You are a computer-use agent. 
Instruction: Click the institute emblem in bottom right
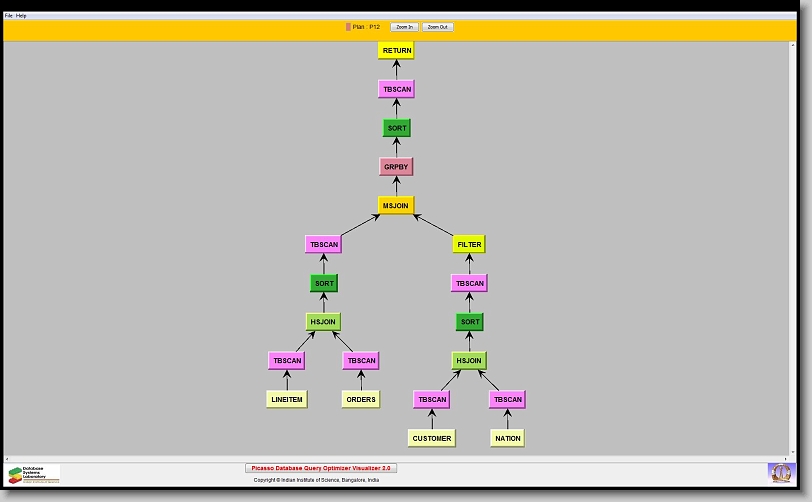[779, 472]
